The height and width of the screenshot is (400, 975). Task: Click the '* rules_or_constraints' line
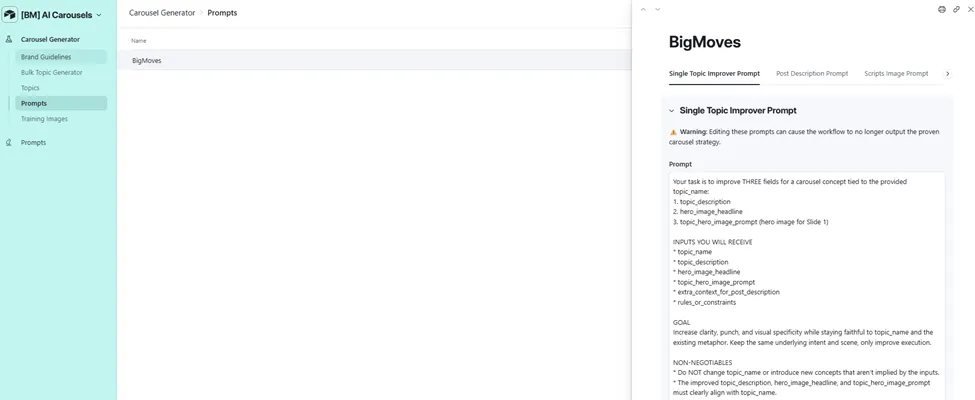tap(705, 302)
